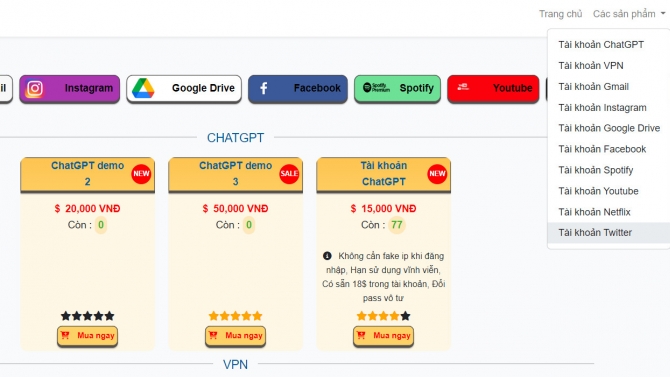This screenshot has height=377, width=670.
Task: Click the Facebook f logo icon
Action: [264, 88]
